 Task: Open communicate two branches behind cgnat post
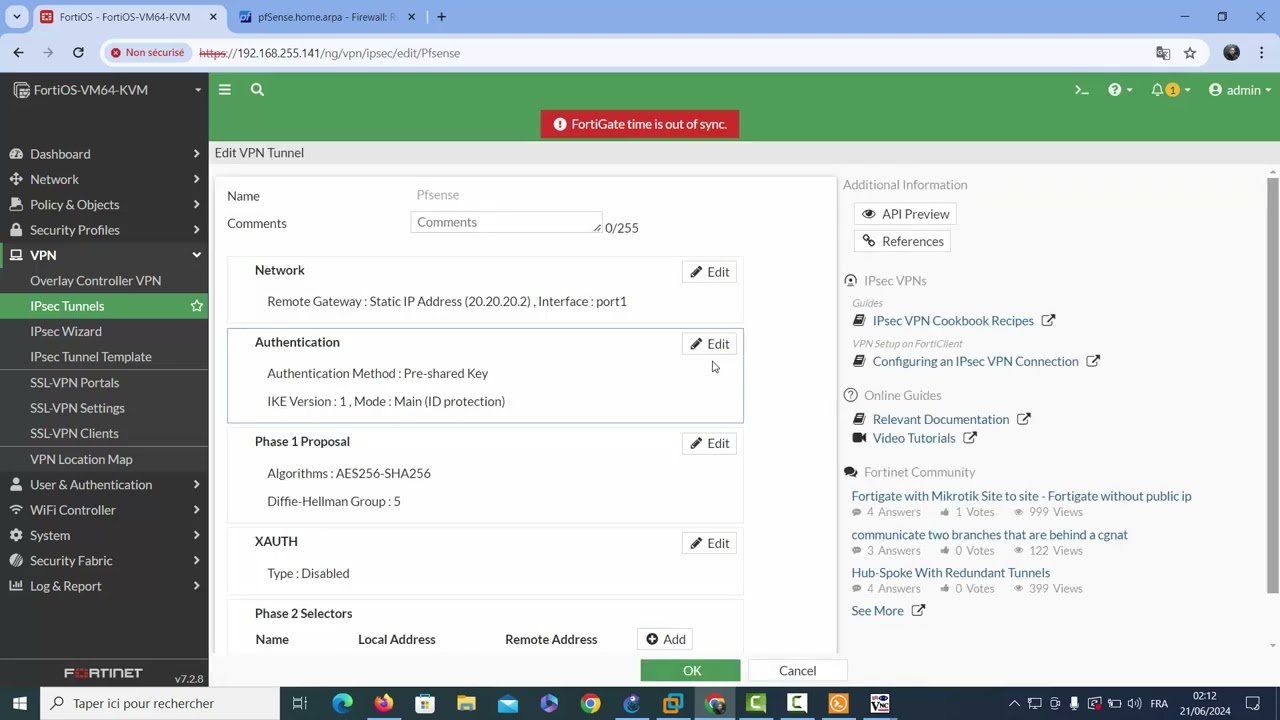[989, 534]
